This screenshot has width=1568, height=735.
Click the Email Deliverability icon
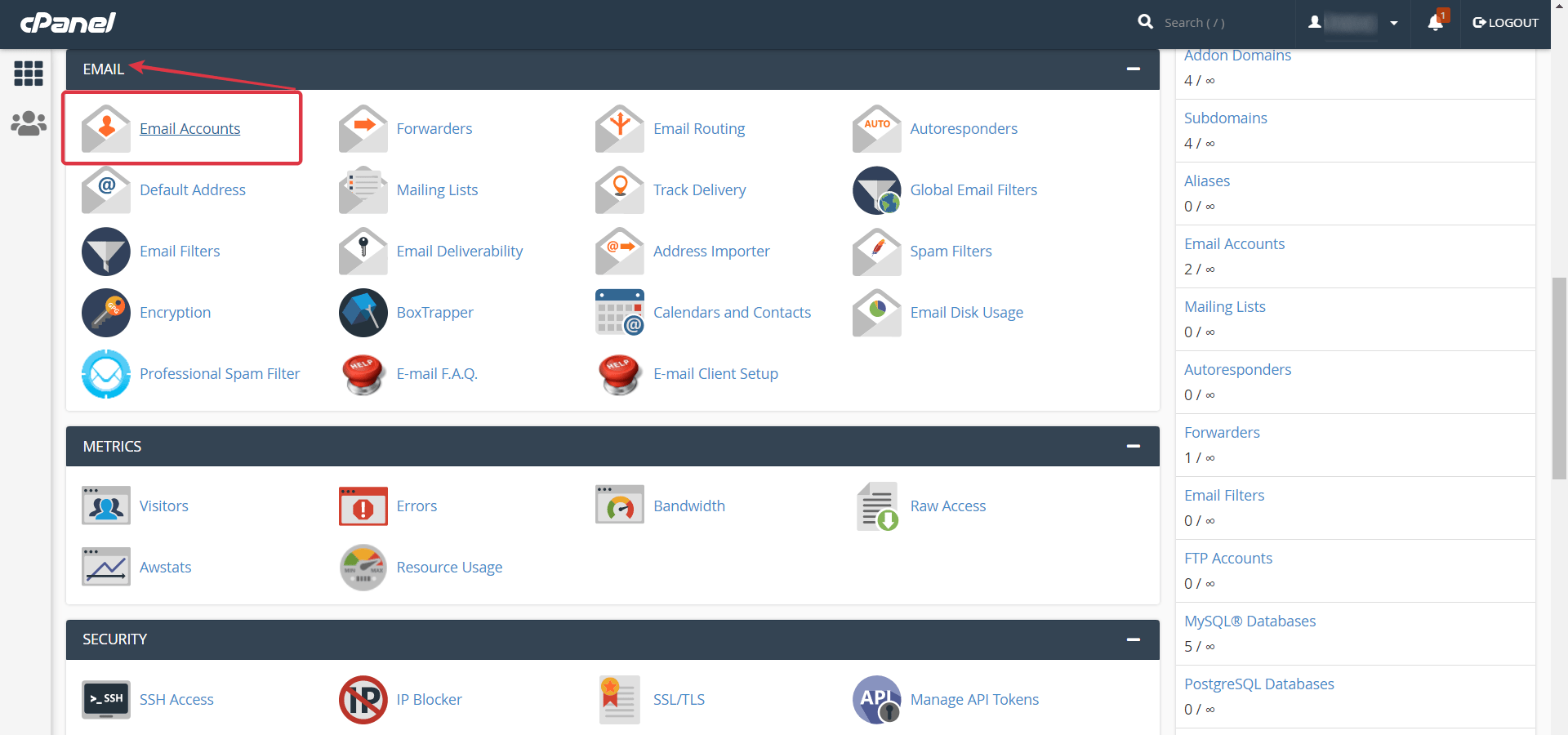363,252
